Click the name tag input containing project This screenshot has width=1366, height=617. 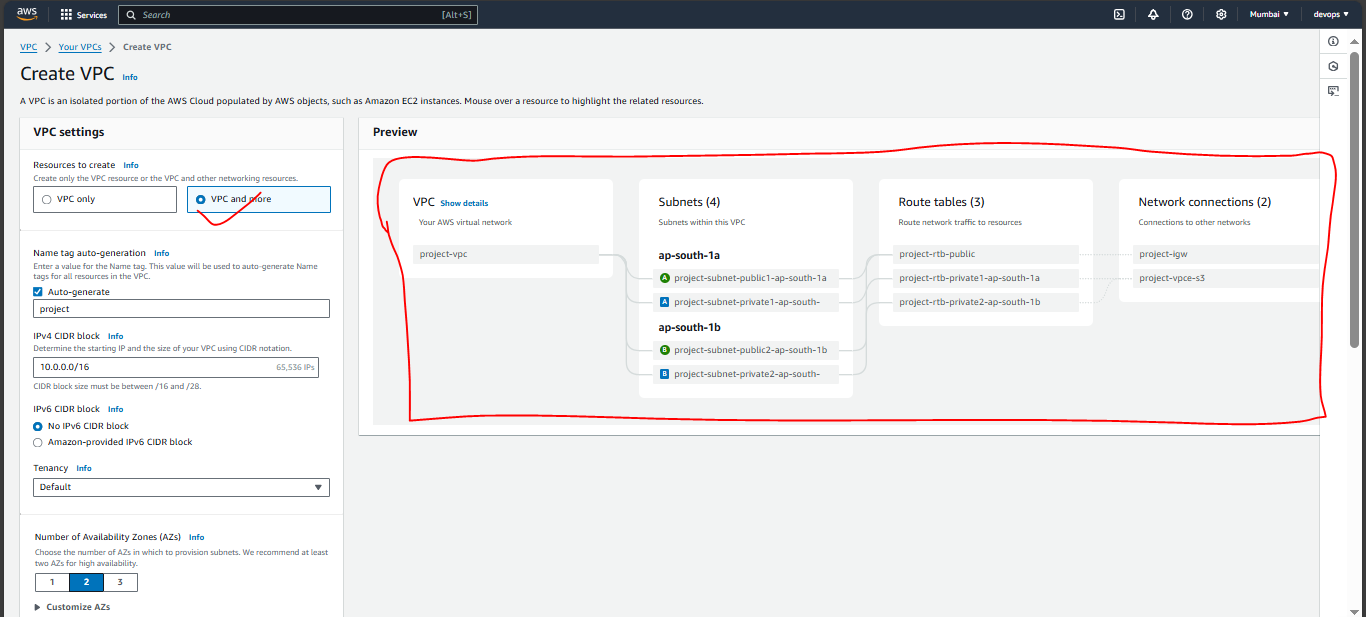pyautogui.click(x=181, y=309)
